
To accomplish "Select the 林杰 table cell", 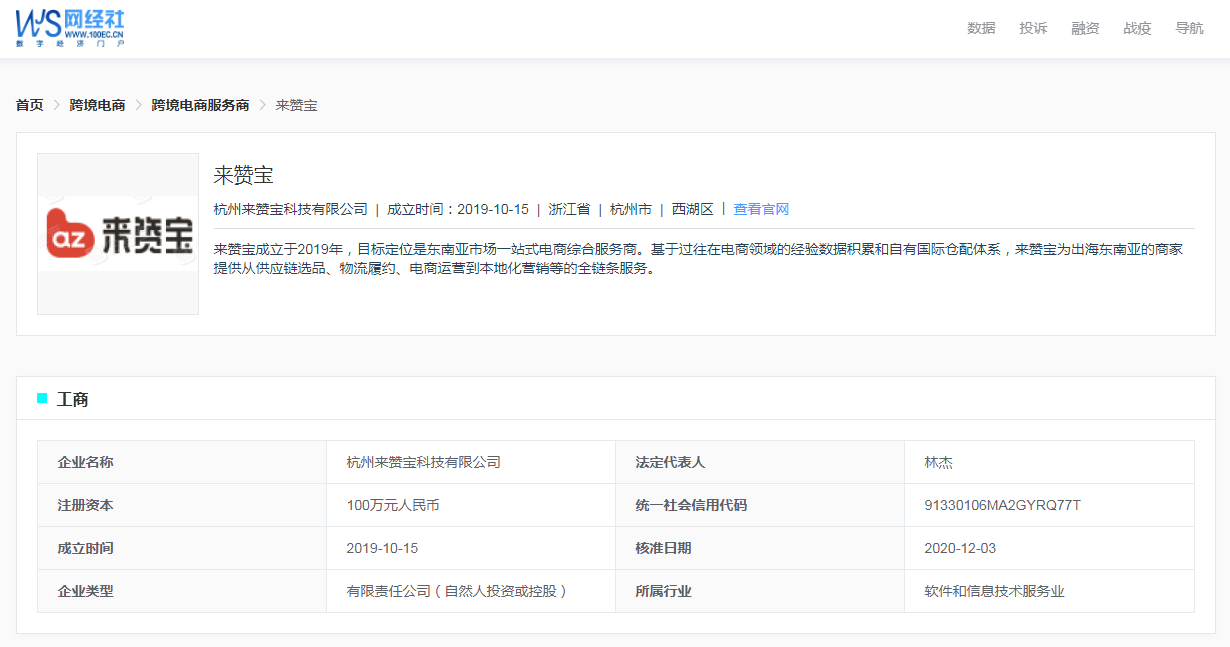I will (1049, 462).
